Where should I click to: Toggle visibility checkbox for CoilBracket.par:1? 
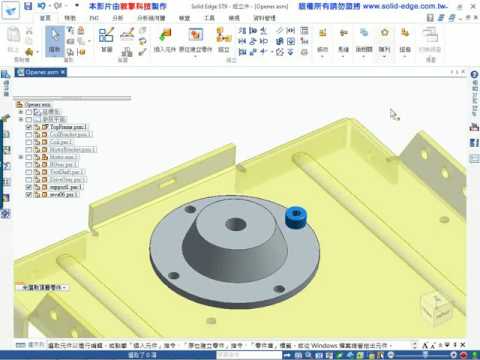click(x=29, y=135)
